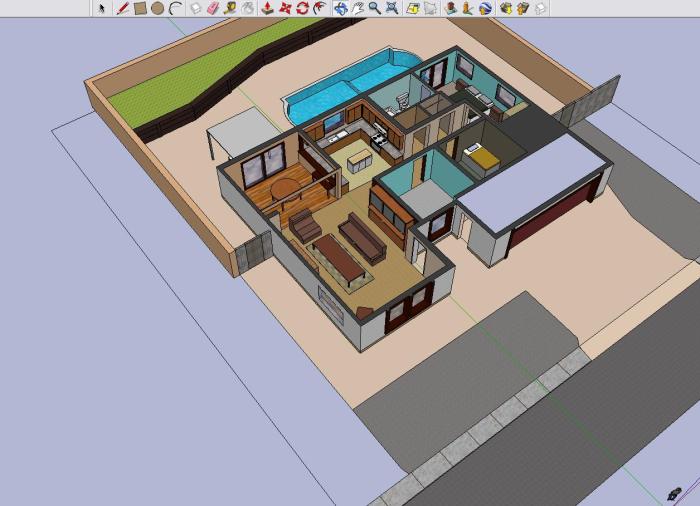Click the Make Component icon

pos(196,8)
